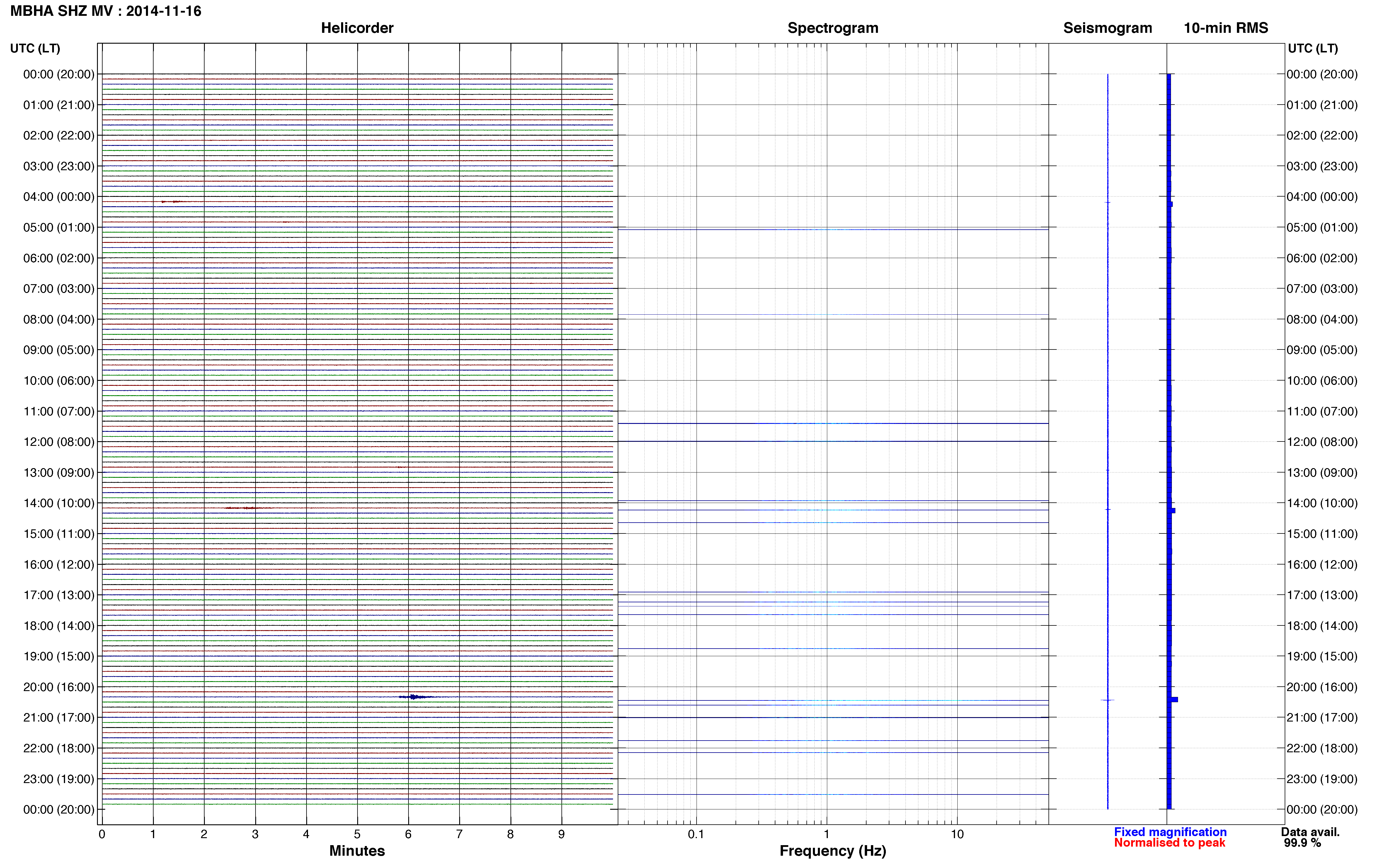Click the red event on the 04:10 helicorder trace
1389x868 pixels.
tap(172, 202)
